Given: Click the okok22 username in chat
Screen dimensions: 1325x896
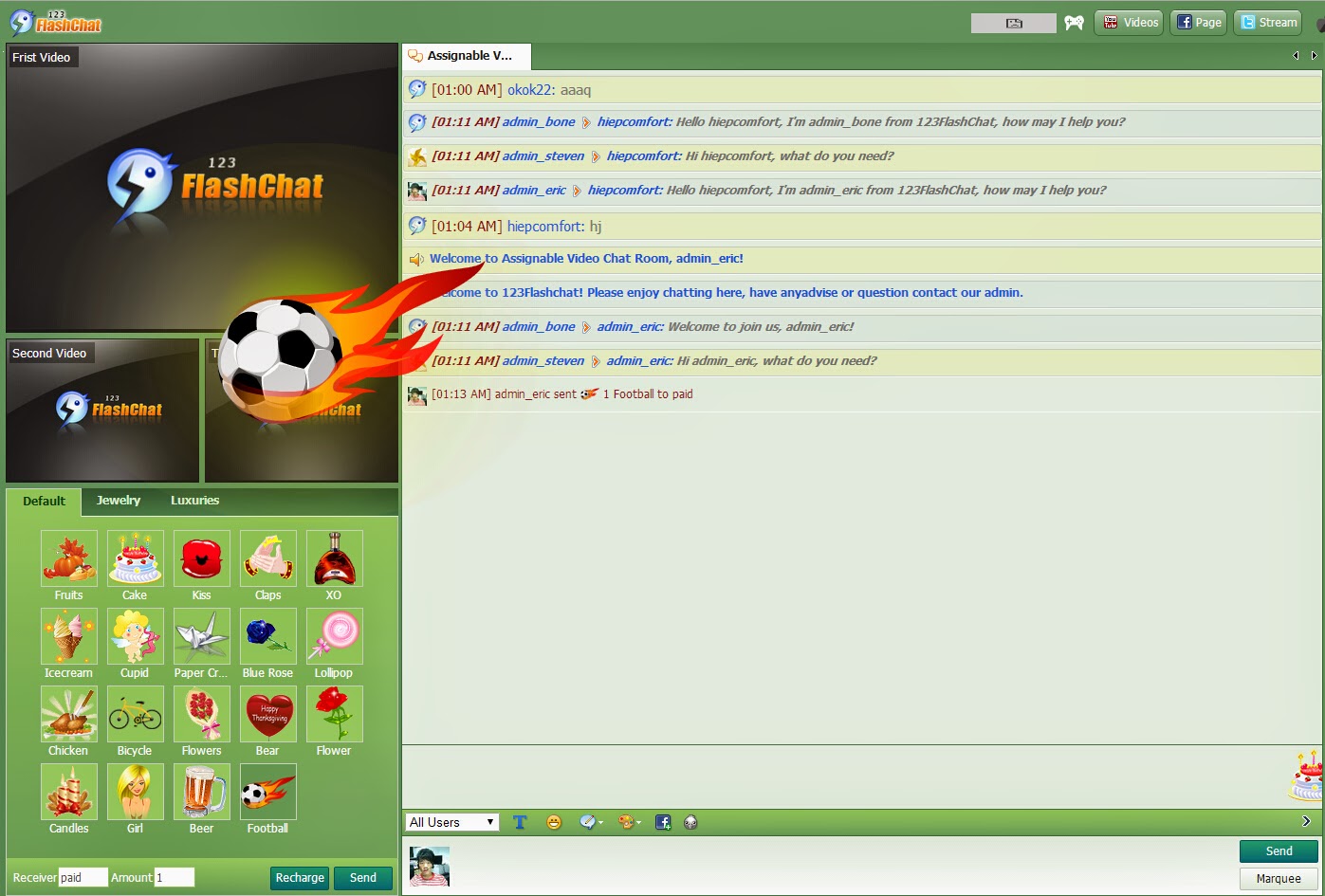Looking at the screenshot, I should [530, 90].
